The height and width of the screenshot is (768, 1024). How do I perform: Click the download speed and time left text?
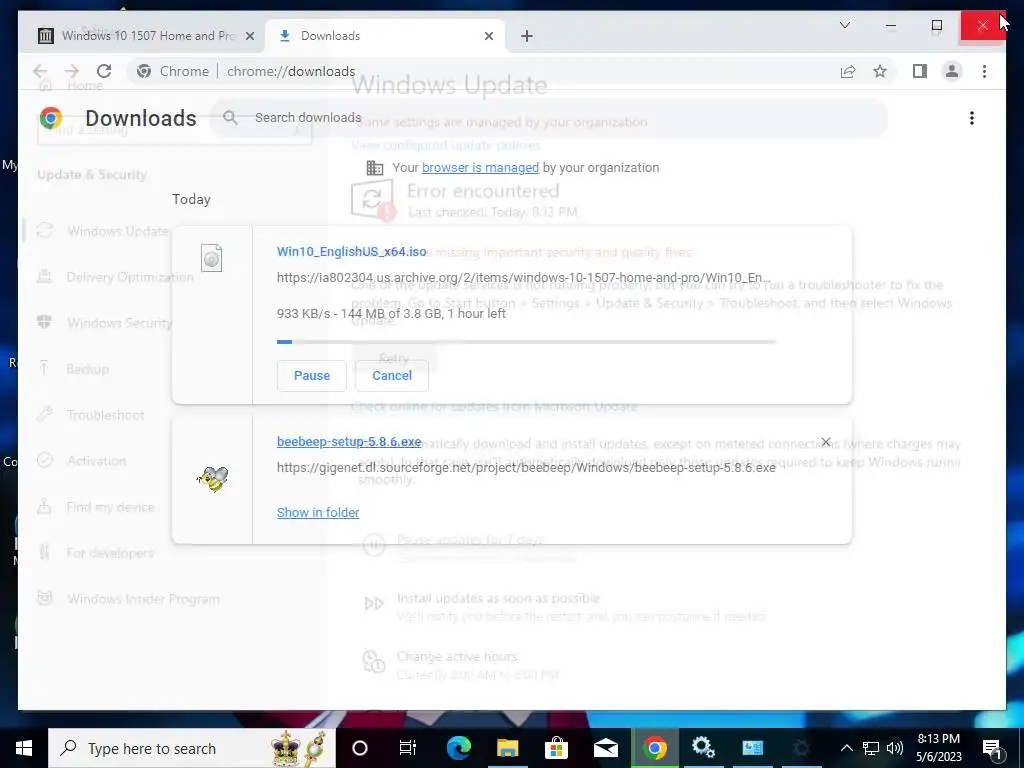(391, 313)
